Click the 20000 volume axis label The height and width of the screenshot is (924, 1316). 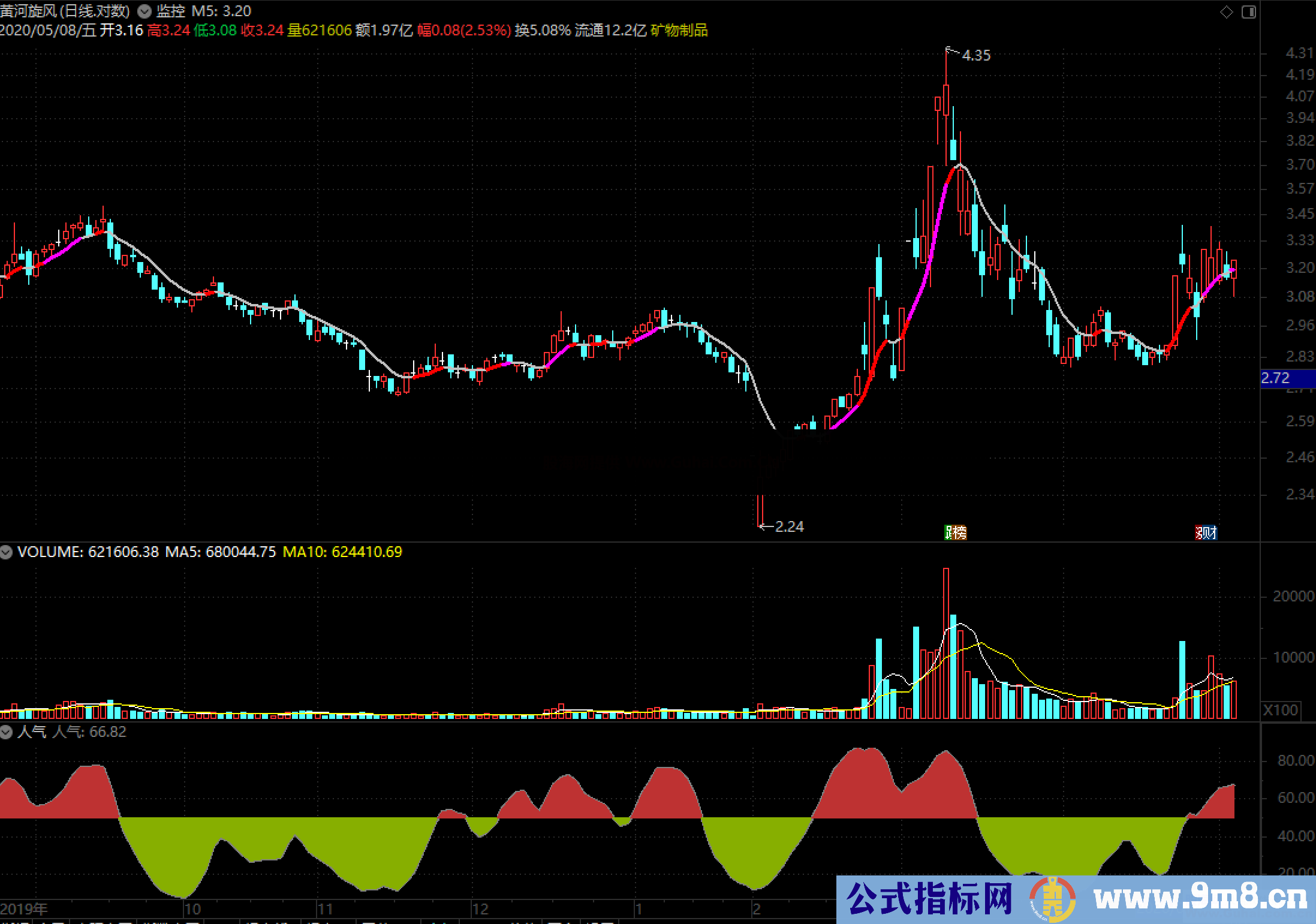point(1293,596)
